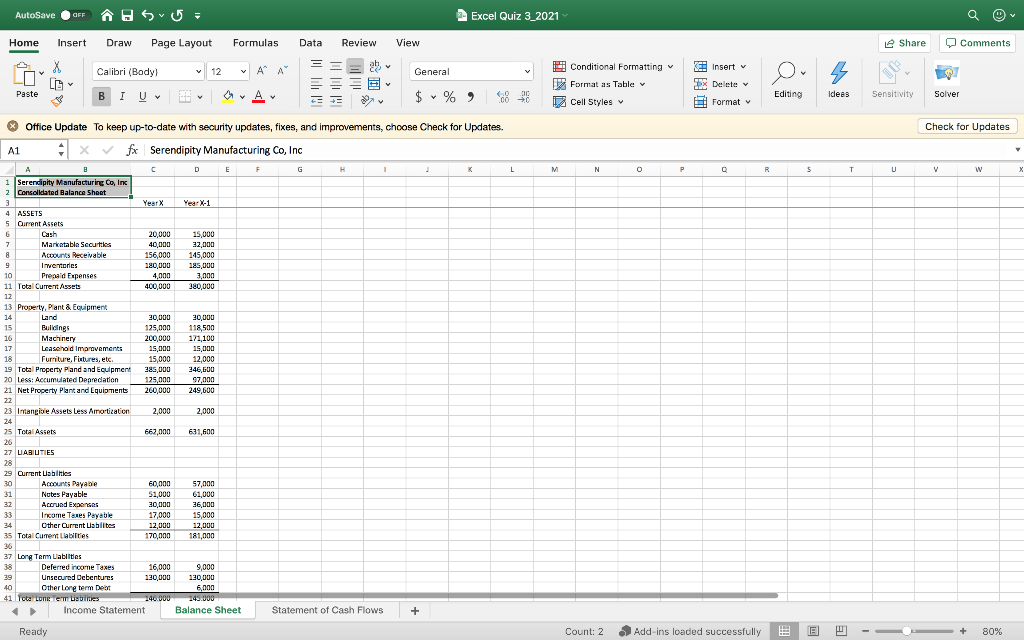Open the Comments pane button

click(x=978, y=43)
